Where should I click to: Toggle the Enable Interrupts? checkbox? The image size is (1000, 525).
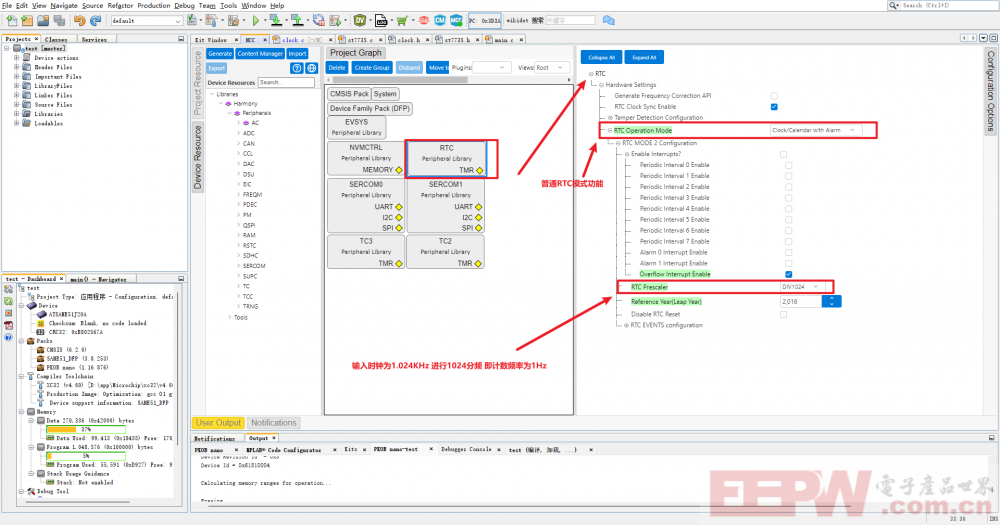tap(783, 154)
